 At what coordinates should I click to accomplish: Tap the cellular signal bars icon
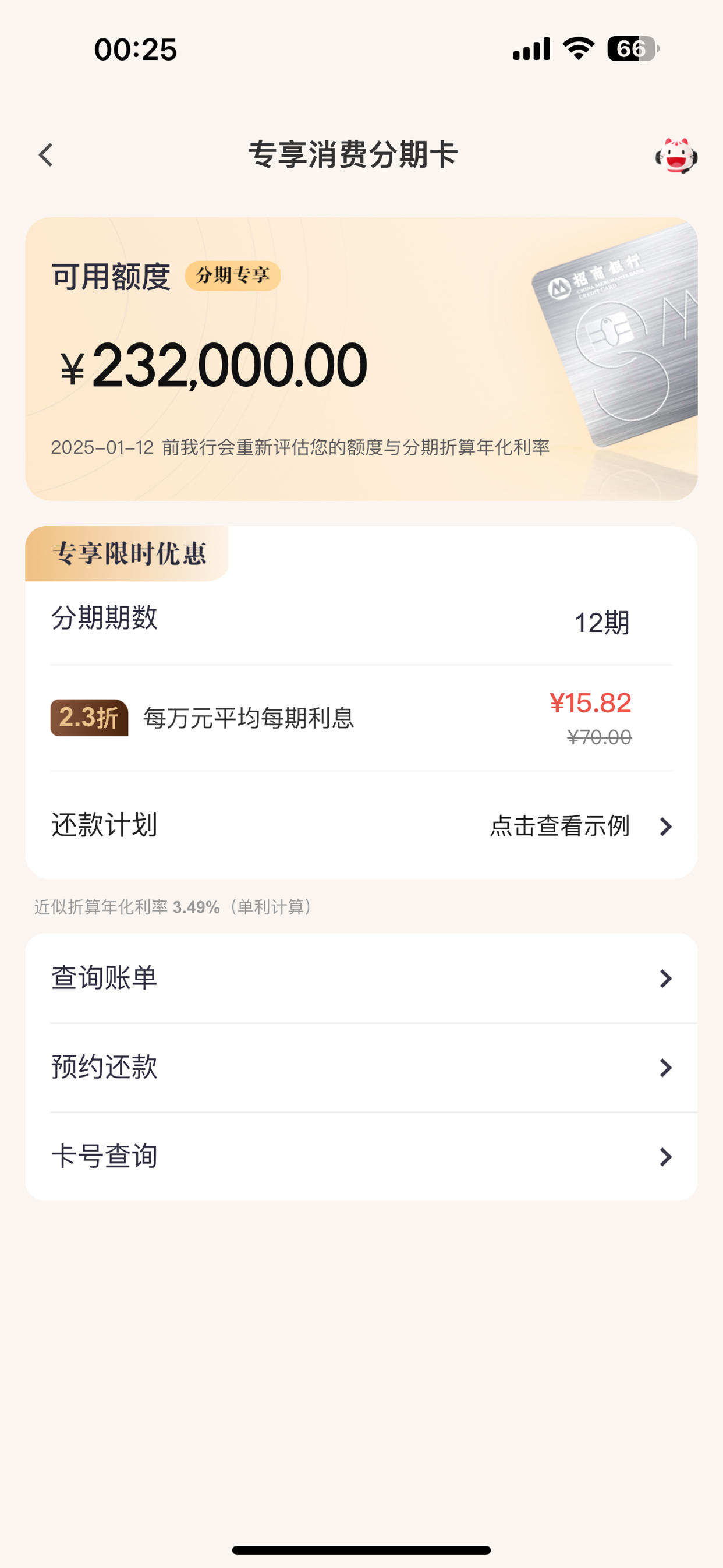(531, 49)
